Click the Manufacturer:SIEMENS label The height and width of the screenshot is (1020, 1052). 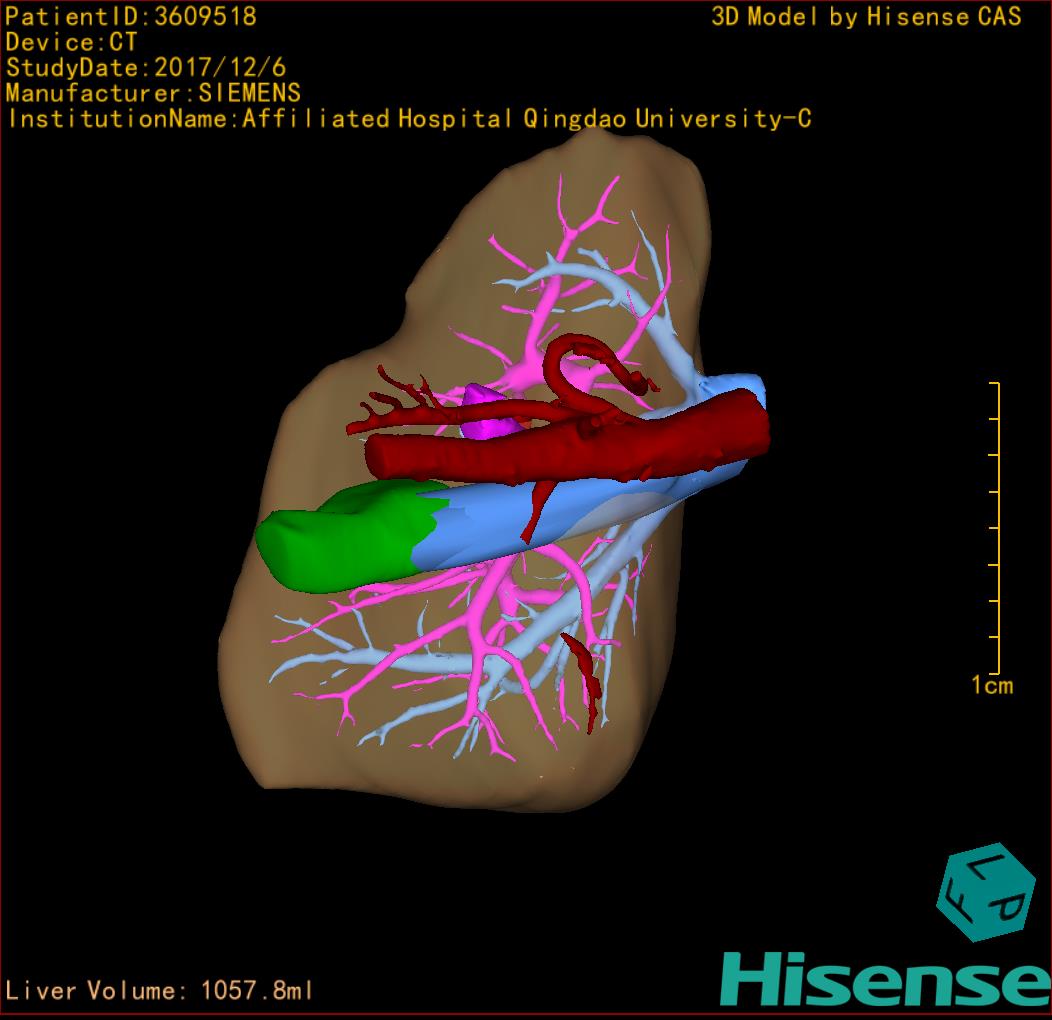[153, 93]
